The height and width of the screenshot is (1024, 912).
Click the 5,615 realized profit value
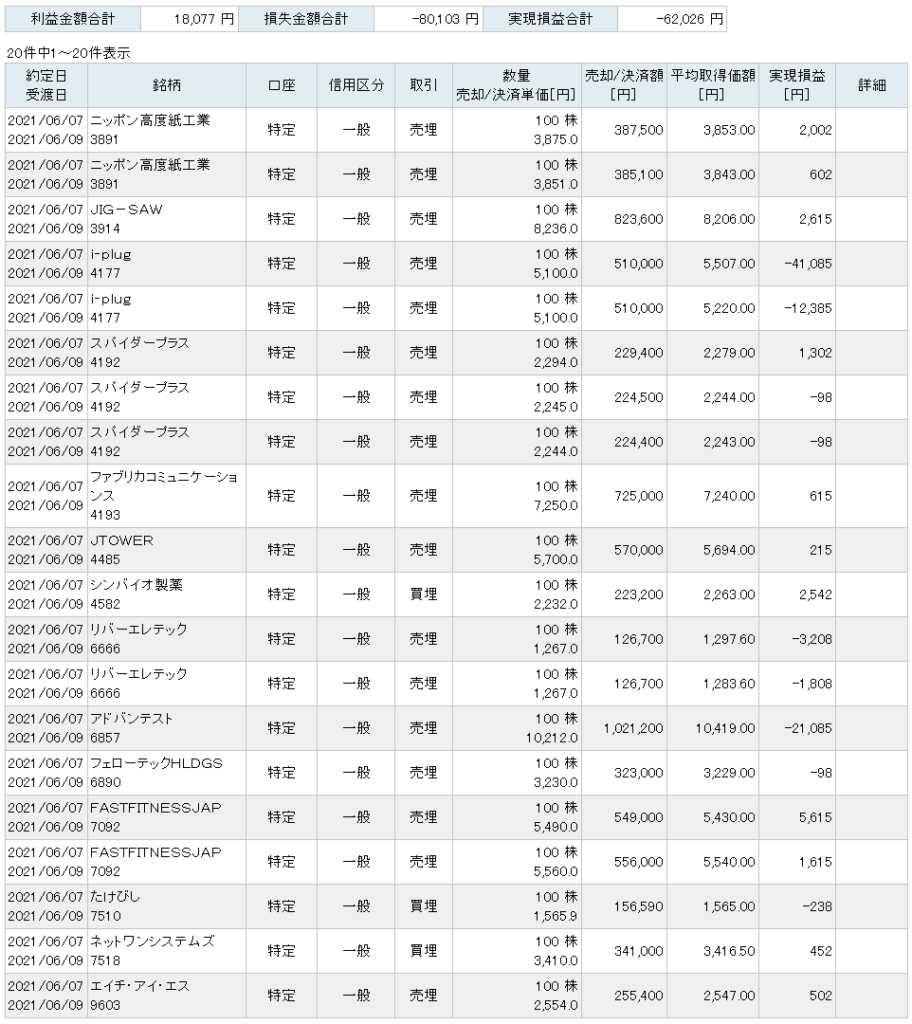[x=815, y=818]
